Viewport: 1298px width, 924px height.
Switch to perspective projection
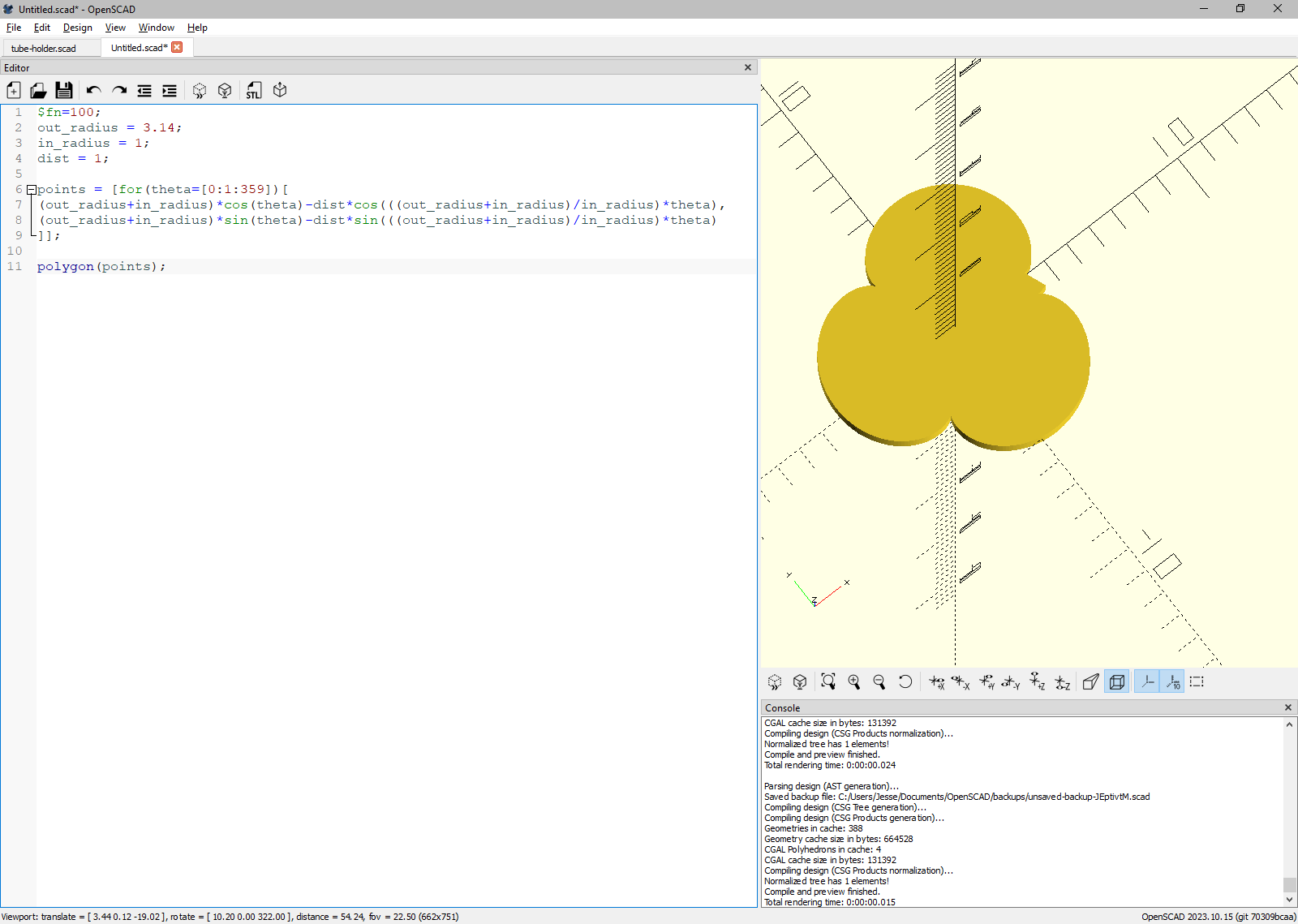pyautogui.click(x=1091, y=681)
